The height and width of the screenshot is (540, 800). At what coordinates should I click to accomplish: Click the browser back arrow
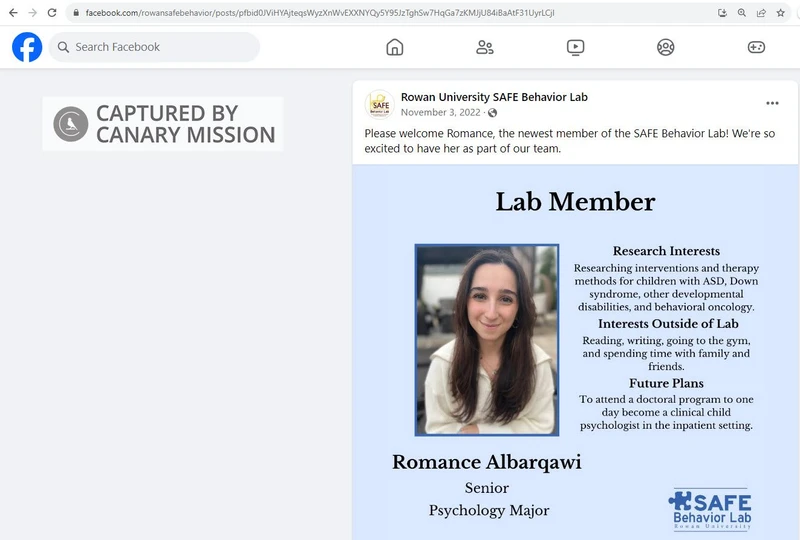click(x=13, y=13)
